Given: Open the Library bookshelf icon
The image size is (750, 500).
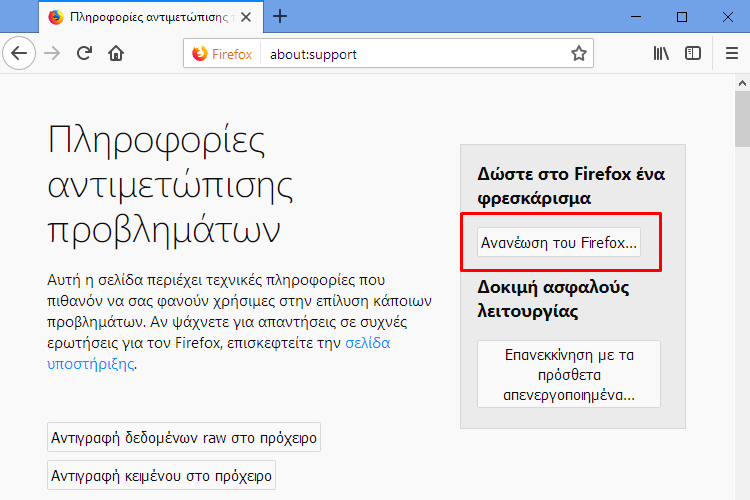Looking at the screenshot, I should (661, 53).
